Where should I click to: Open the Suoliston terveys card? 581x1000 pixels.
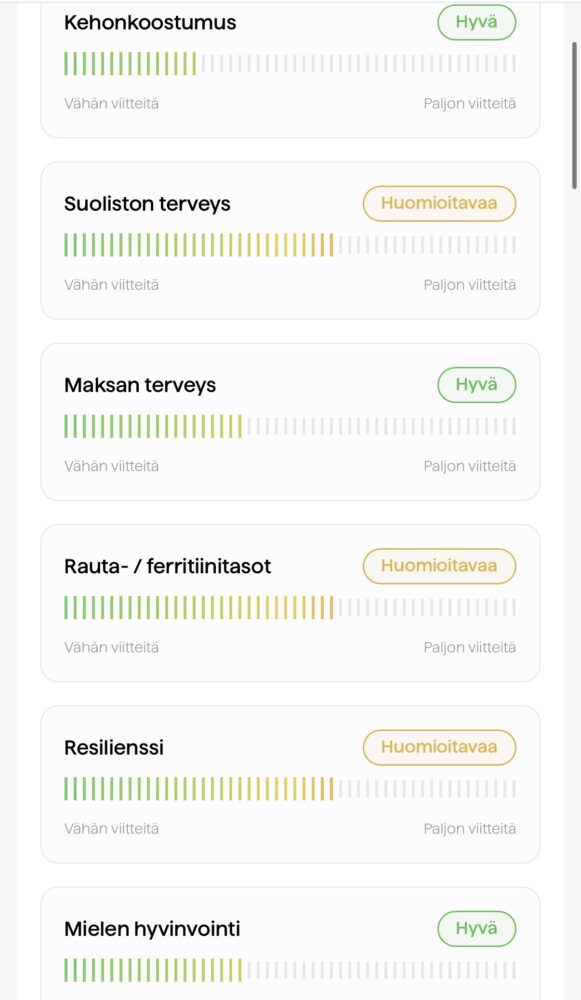pyautogui.click(x=290, y=240)
